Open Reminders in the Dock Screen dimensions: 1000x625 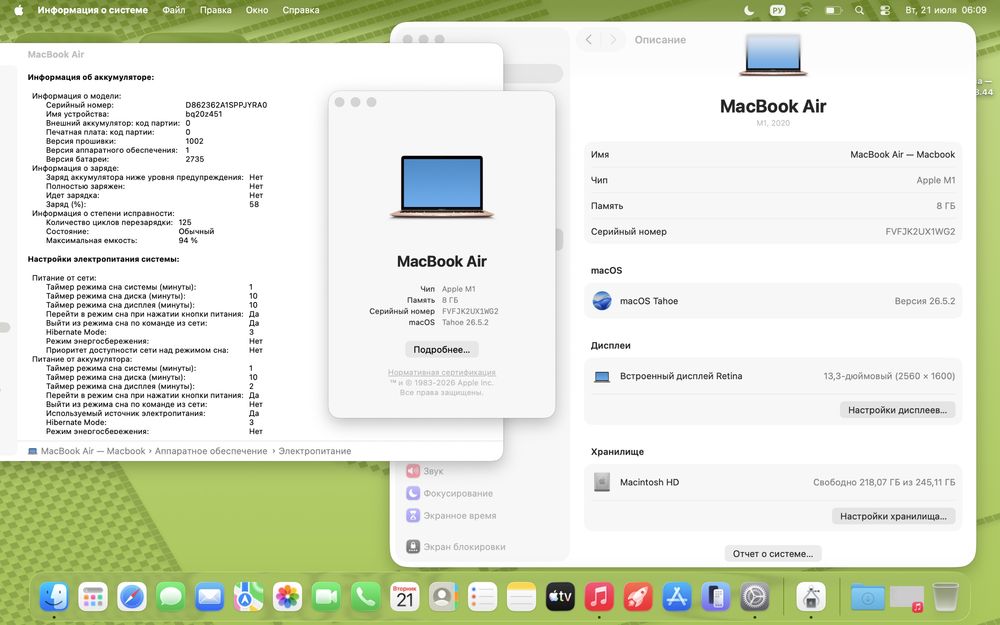pyautogui.click(x=482, y=598)
